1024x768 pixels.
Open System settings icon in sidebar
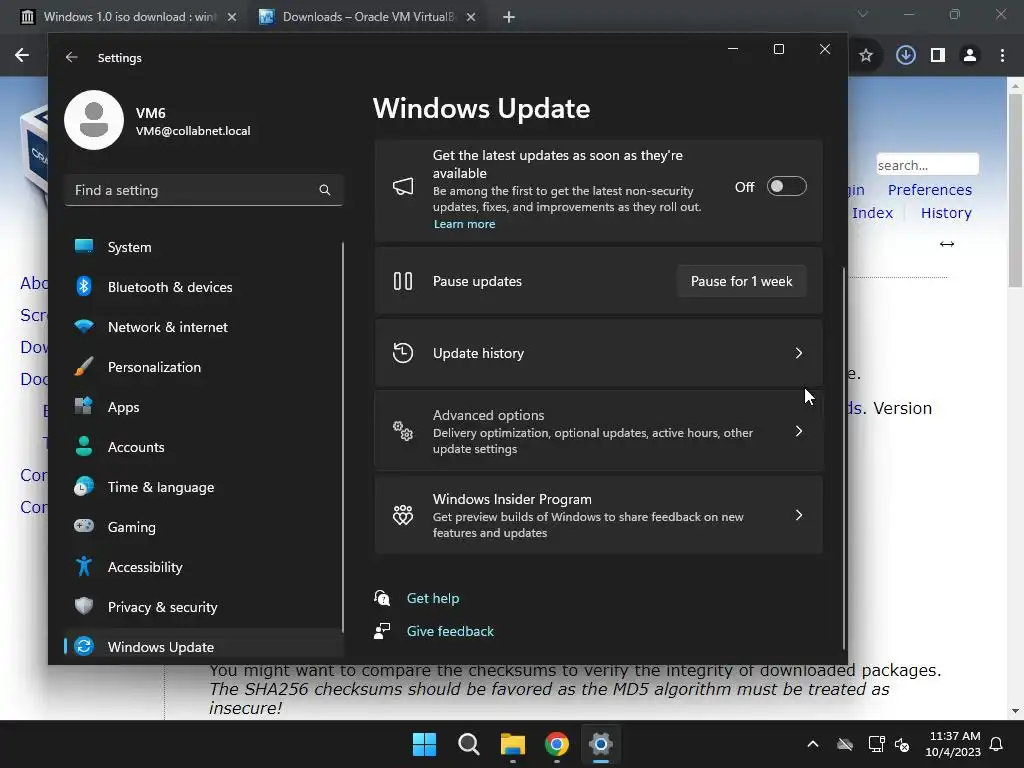[x=84, y=246]
